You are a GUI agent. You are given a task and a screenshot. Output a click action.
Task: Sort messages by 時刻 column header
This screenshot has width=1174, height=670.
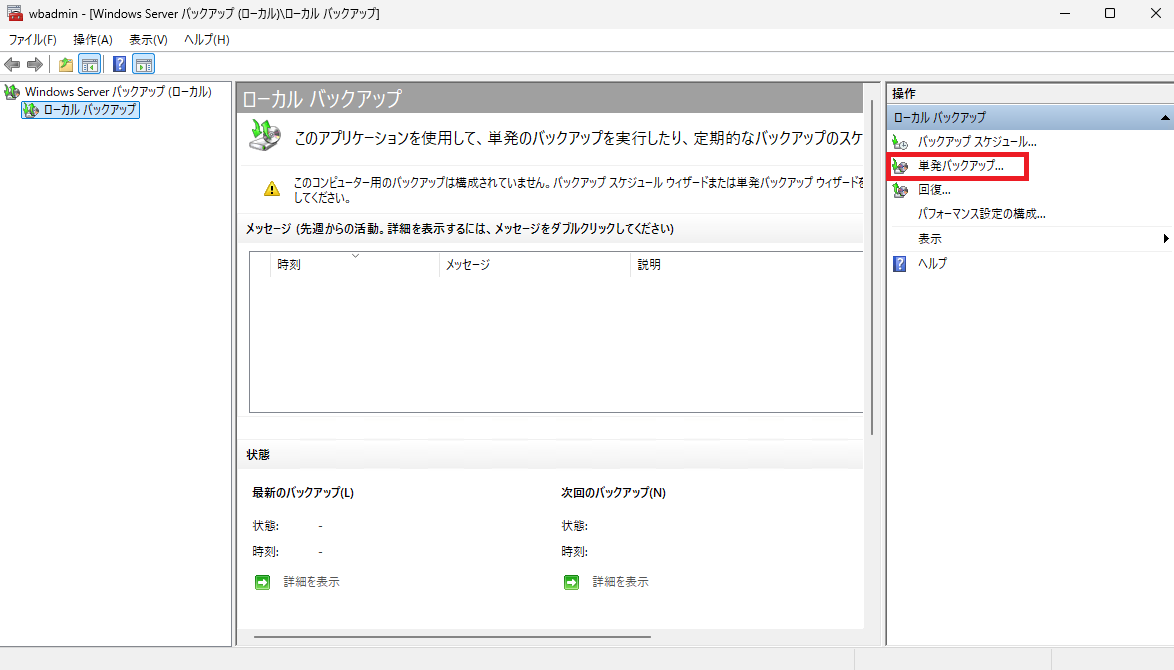(354, 264)
